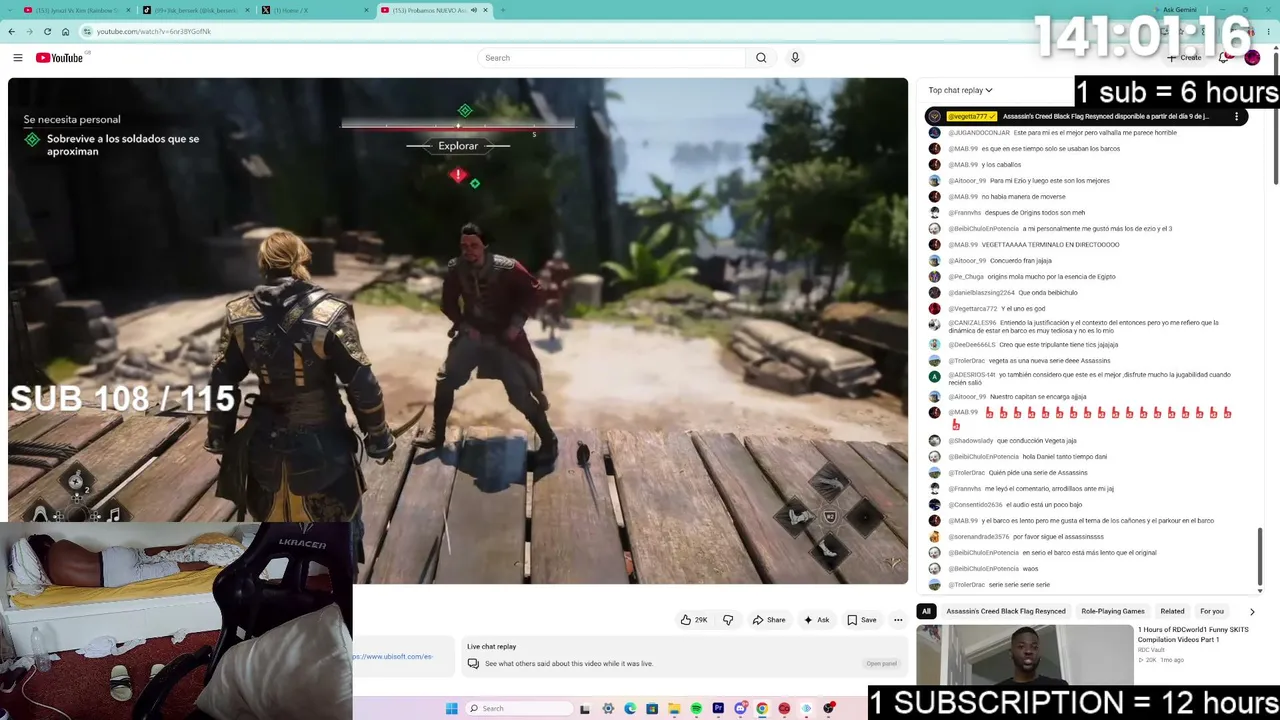Click the Share button
This screenshot has height=720, width=1280.
pyautogui.click(x=768, y=620)
